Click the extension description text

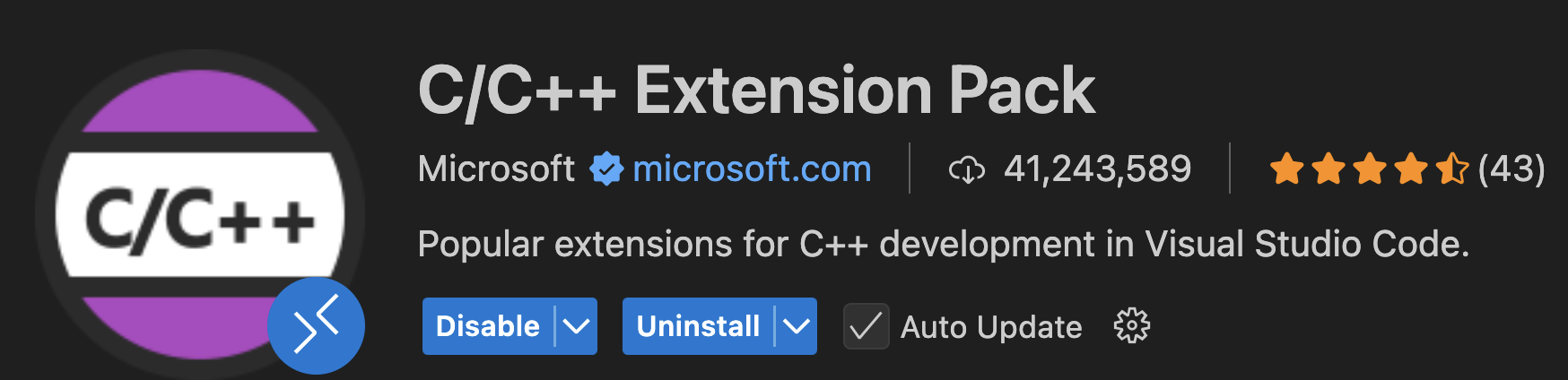pos(943,244)
